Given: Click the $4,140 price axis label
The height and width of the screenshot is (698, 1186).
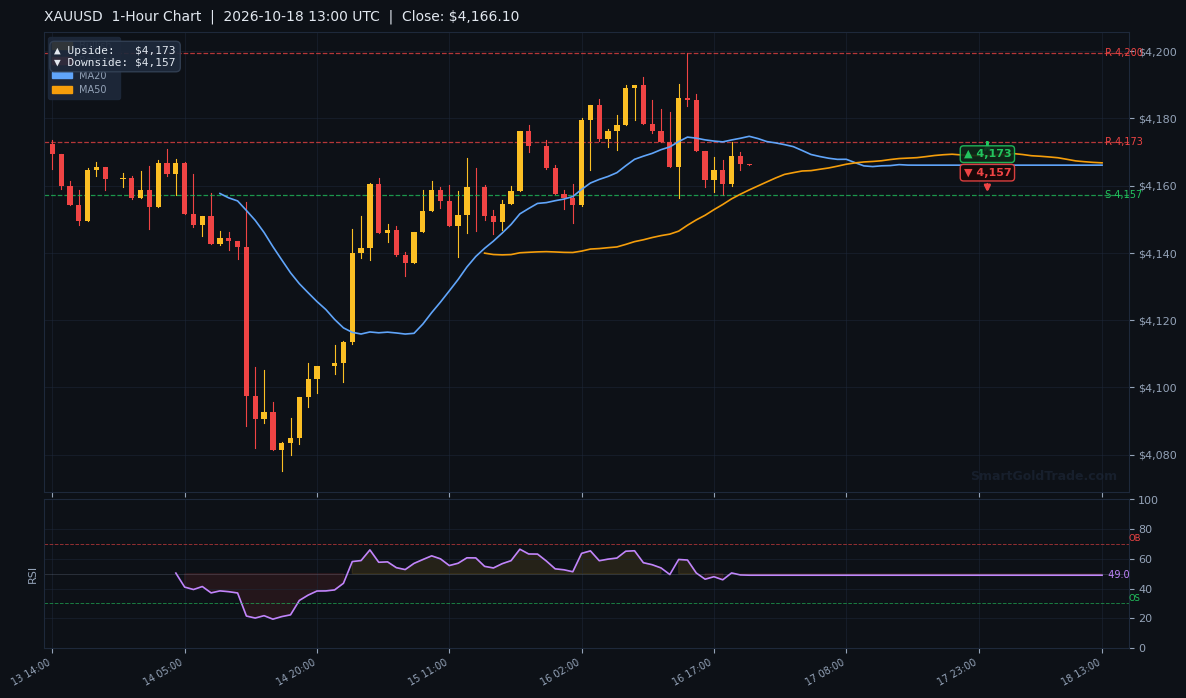Looking at the screenshot, I should pyautogui.click(x=1157, y=254).
